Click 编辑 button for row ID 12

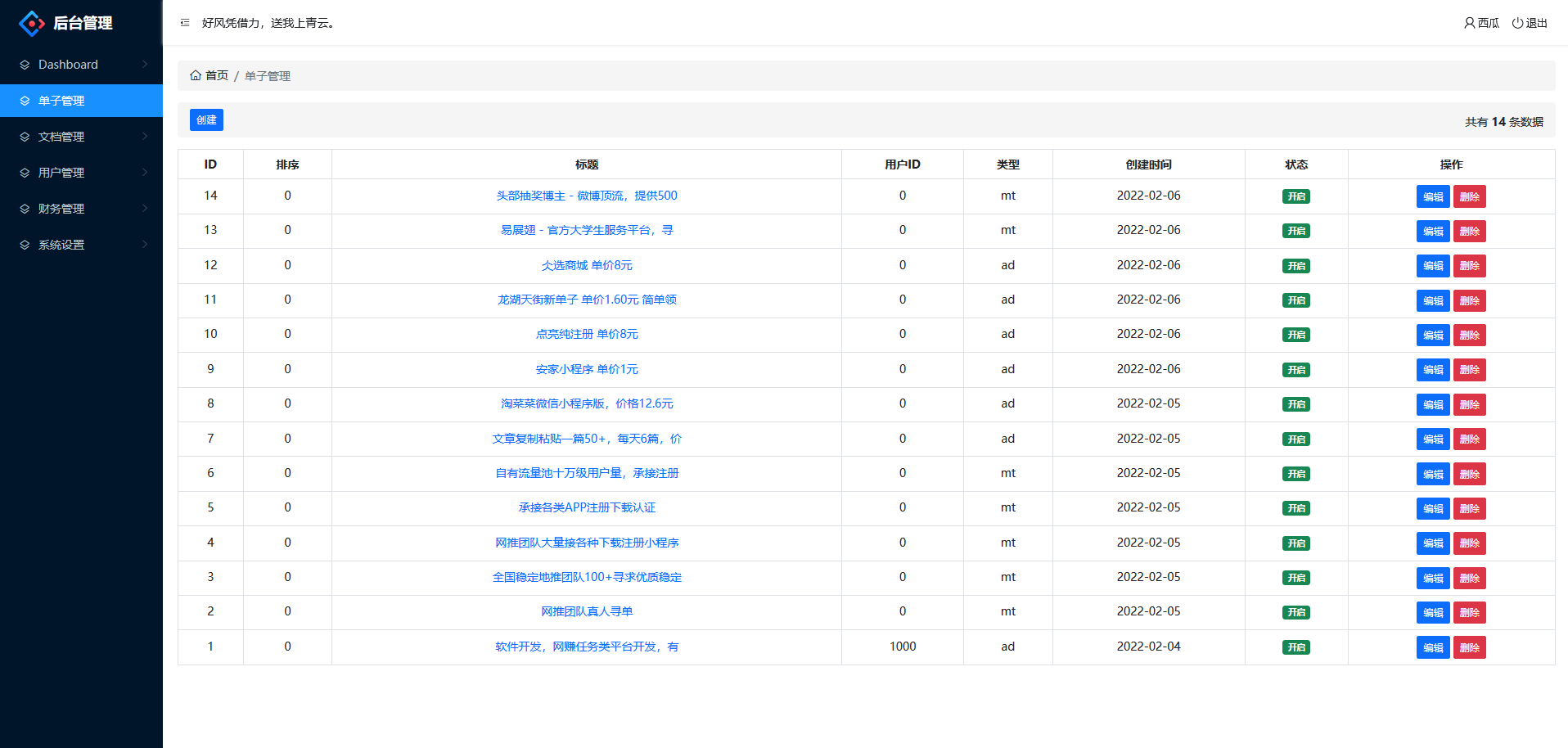[1432, 266]
